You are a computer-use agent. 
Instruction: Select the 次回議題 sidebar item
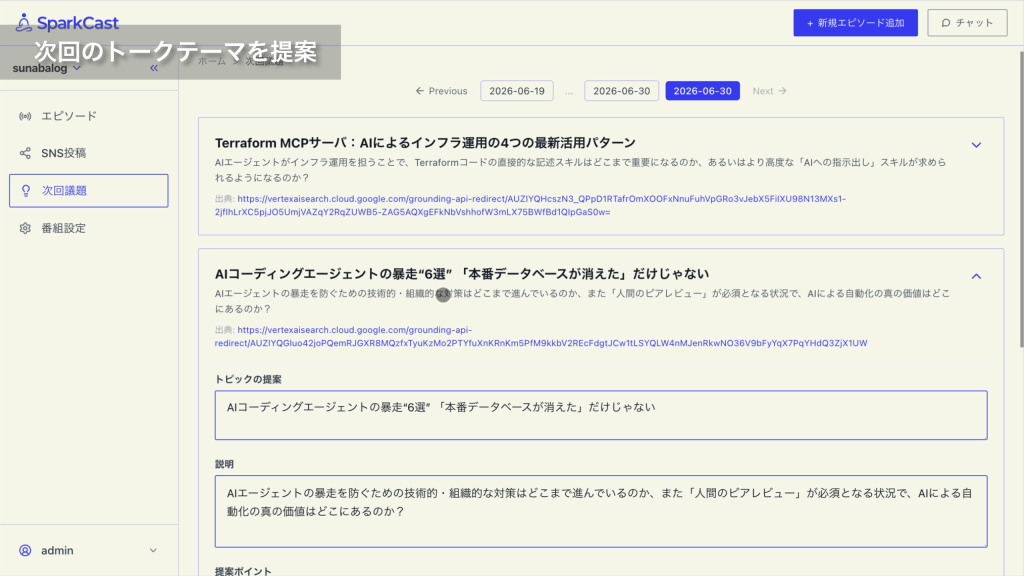(x=89, y=191)
